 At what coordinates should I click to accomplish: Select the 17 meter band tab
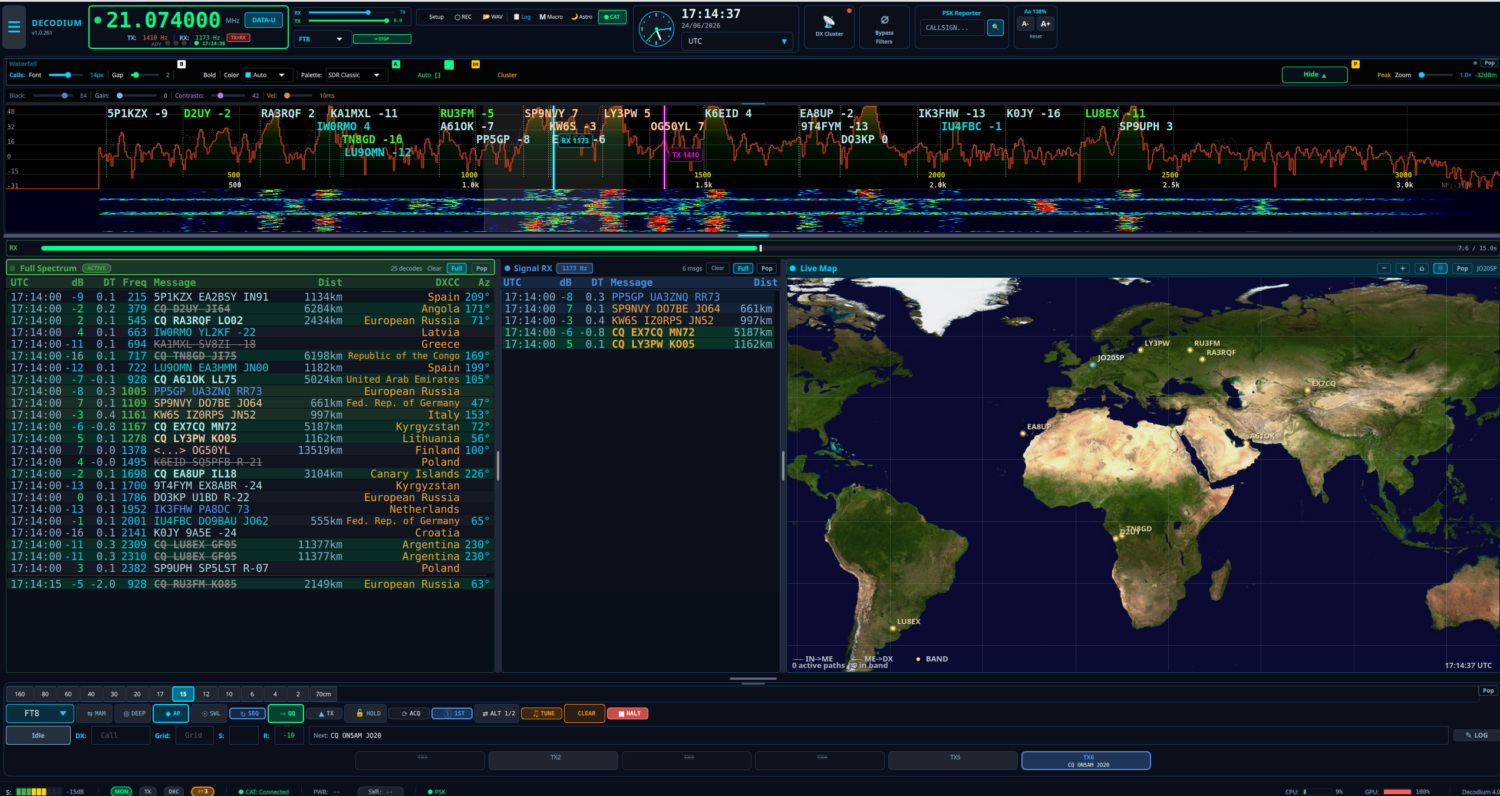click(x=160, y=693)
